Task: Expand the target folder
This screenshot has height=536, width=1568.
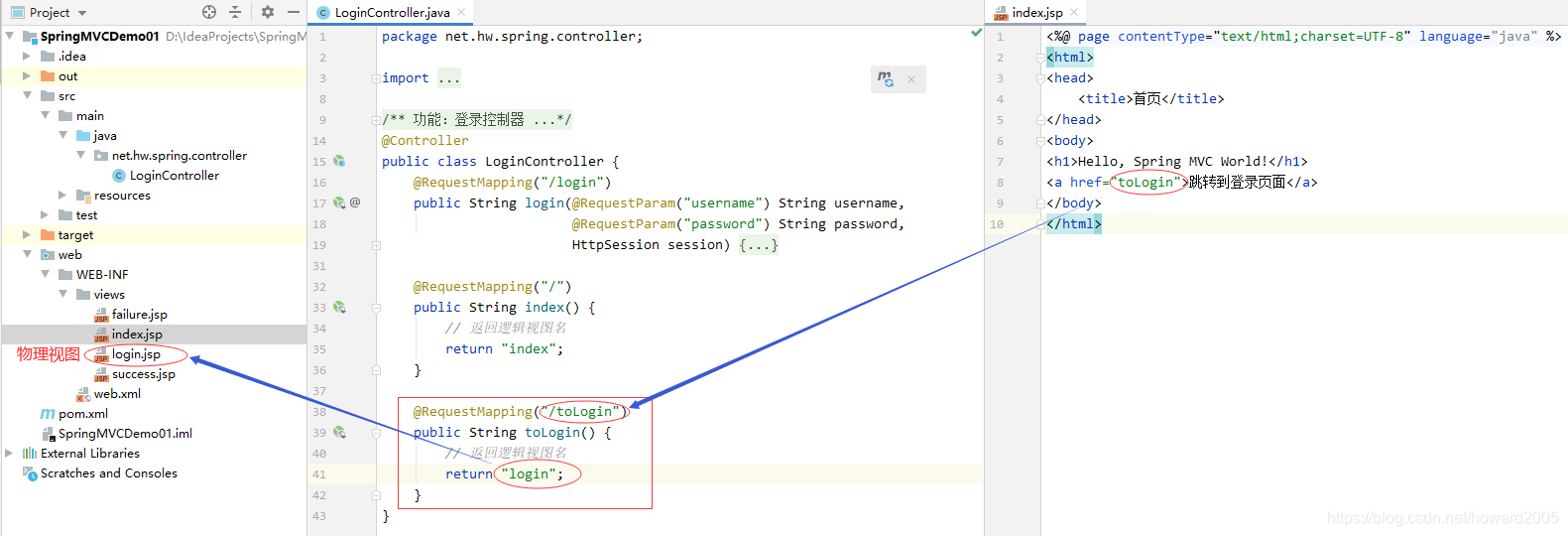Action: (x=27, y=235)
